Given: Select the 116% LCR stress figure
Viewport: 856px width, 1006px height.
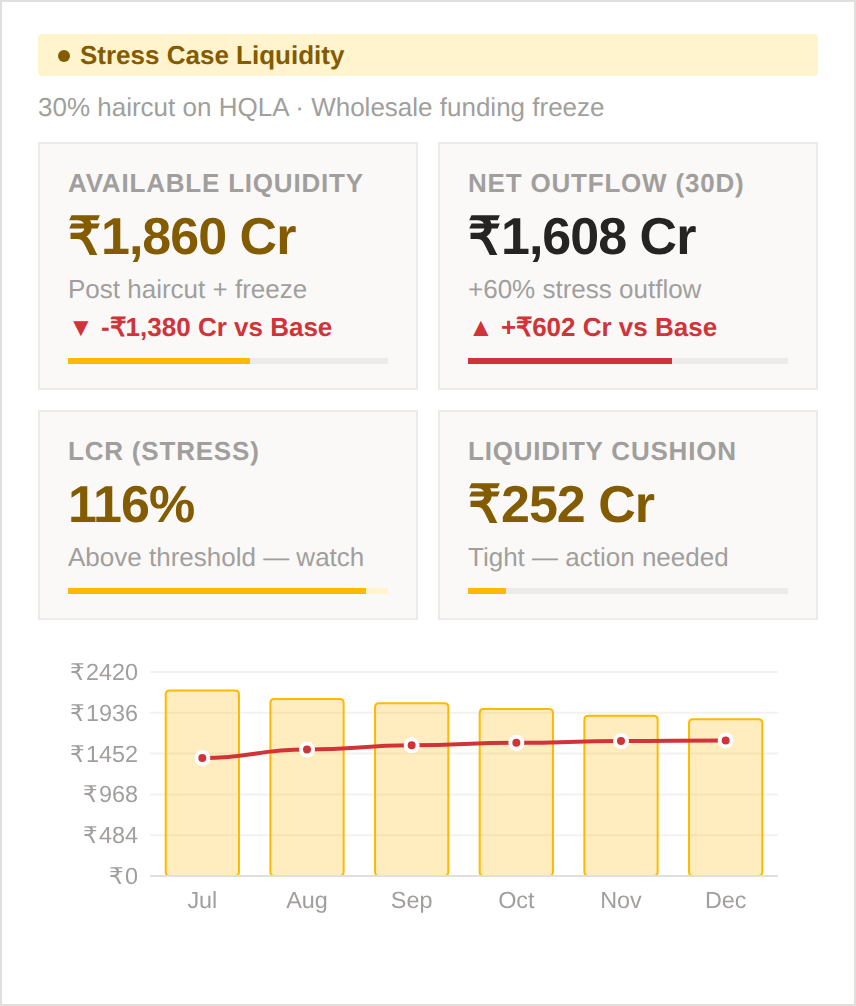Looking at the screenshot, I should 131,505.
